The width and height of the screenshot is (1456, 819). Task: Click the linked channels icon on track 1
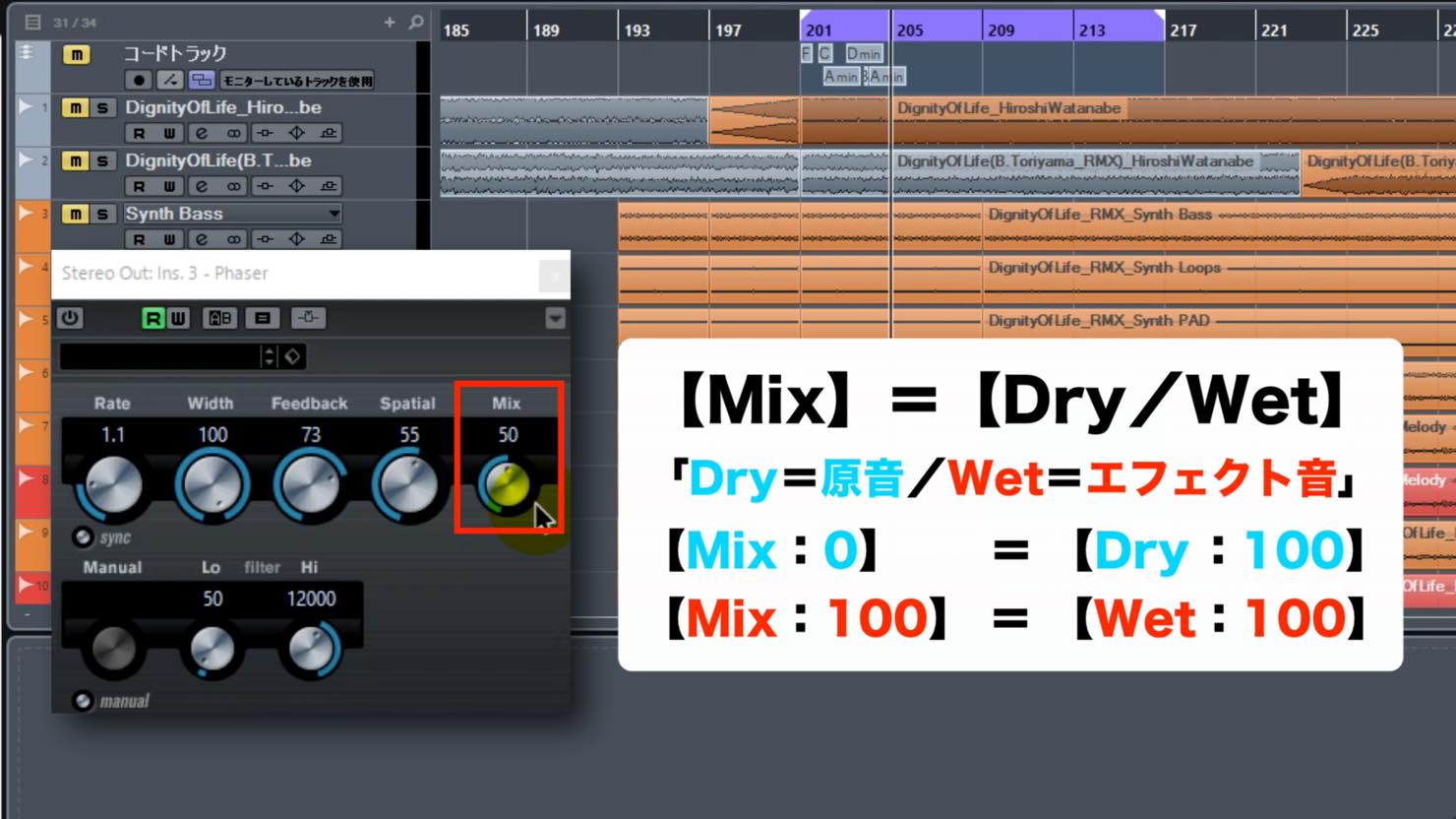pyautogui.click(x=234, y=133)
